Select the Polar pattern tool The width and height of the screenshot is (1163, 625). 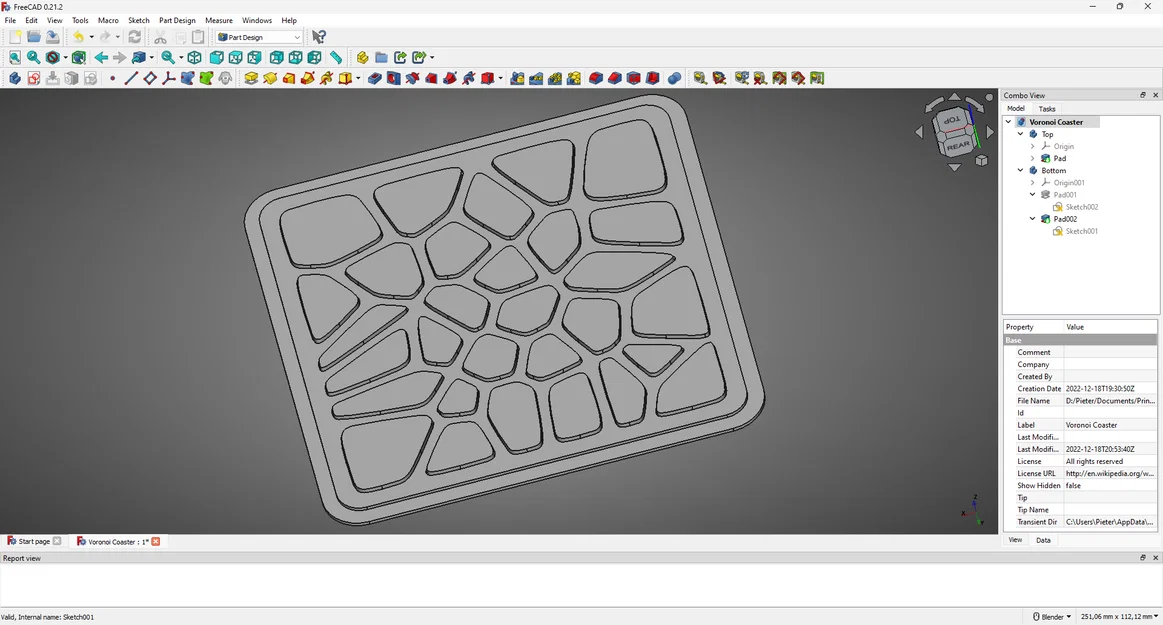click(x=555, y=78)
